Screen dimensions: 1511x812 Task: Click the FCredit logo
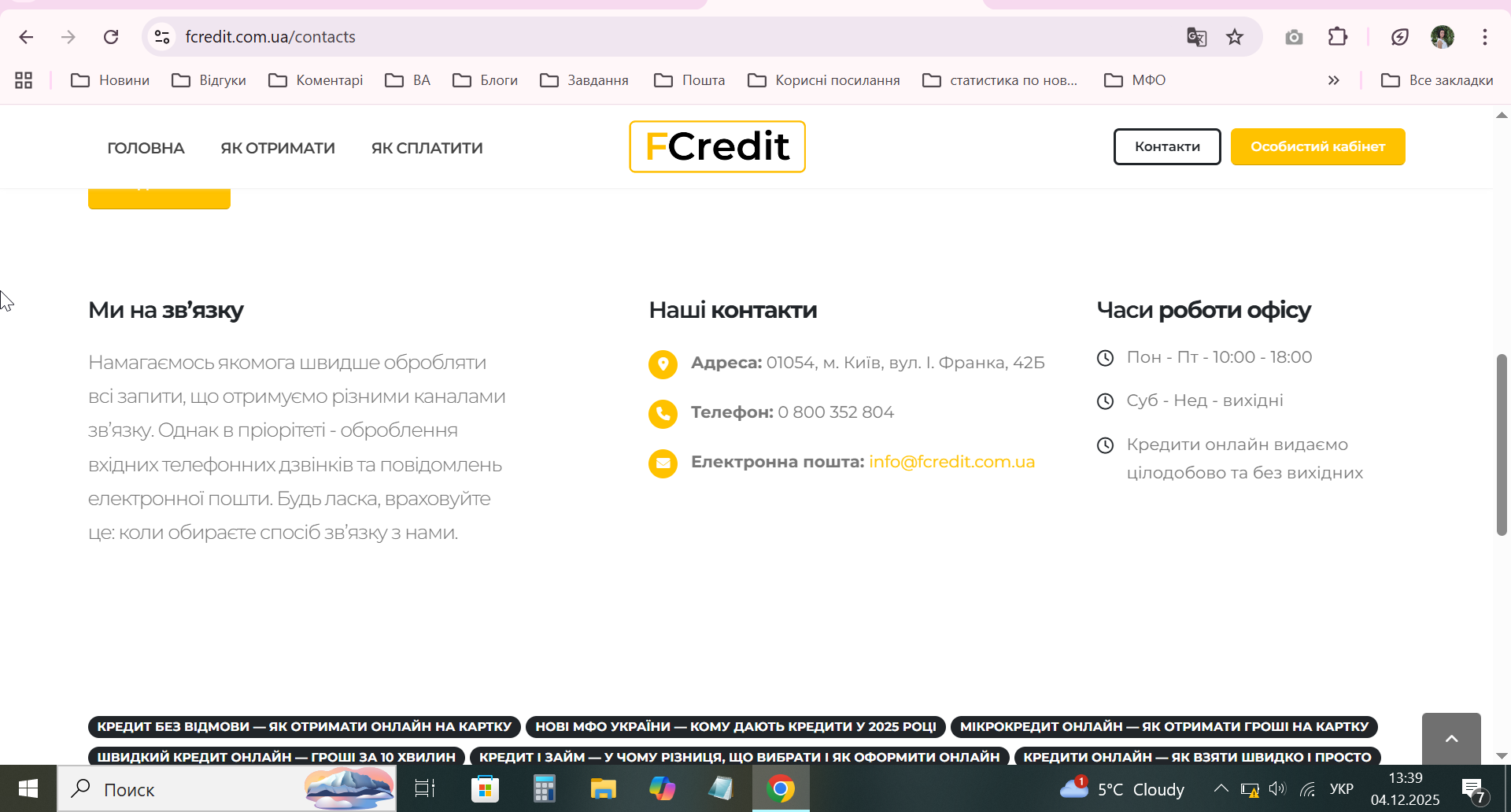[717, 146]
